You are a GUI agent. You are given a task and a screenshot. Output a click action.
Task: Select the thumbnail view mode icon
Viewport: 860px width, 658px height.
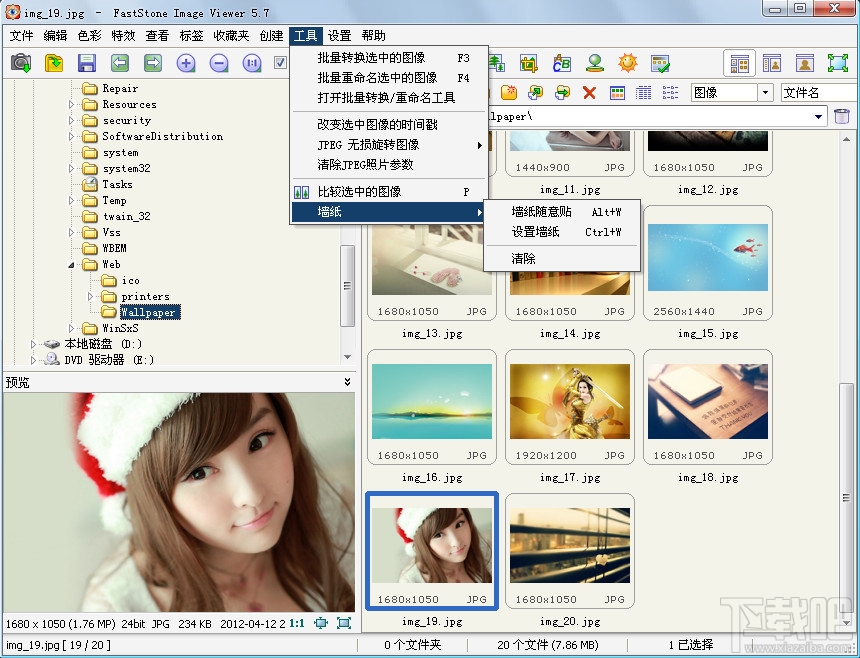pyautogui.click(x=739, y=62)
